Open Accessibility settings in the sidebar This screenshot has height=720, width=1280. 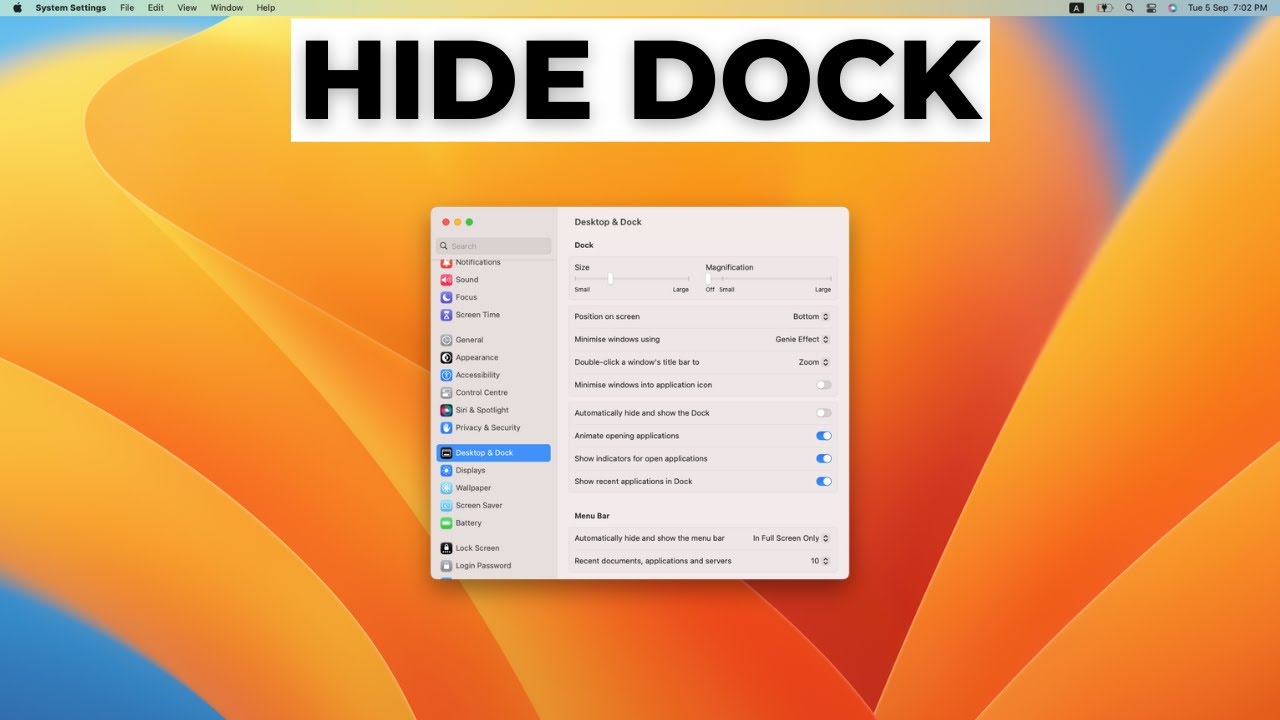pos(493,375)
